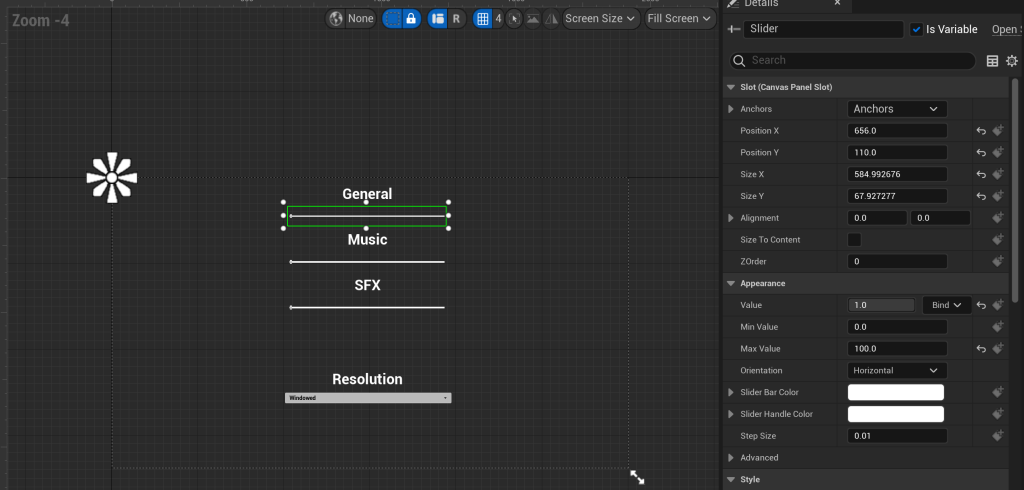Click the layout transform mode icon
Viewport: 1024px width, 490px height.
click(x=437, y=19)
